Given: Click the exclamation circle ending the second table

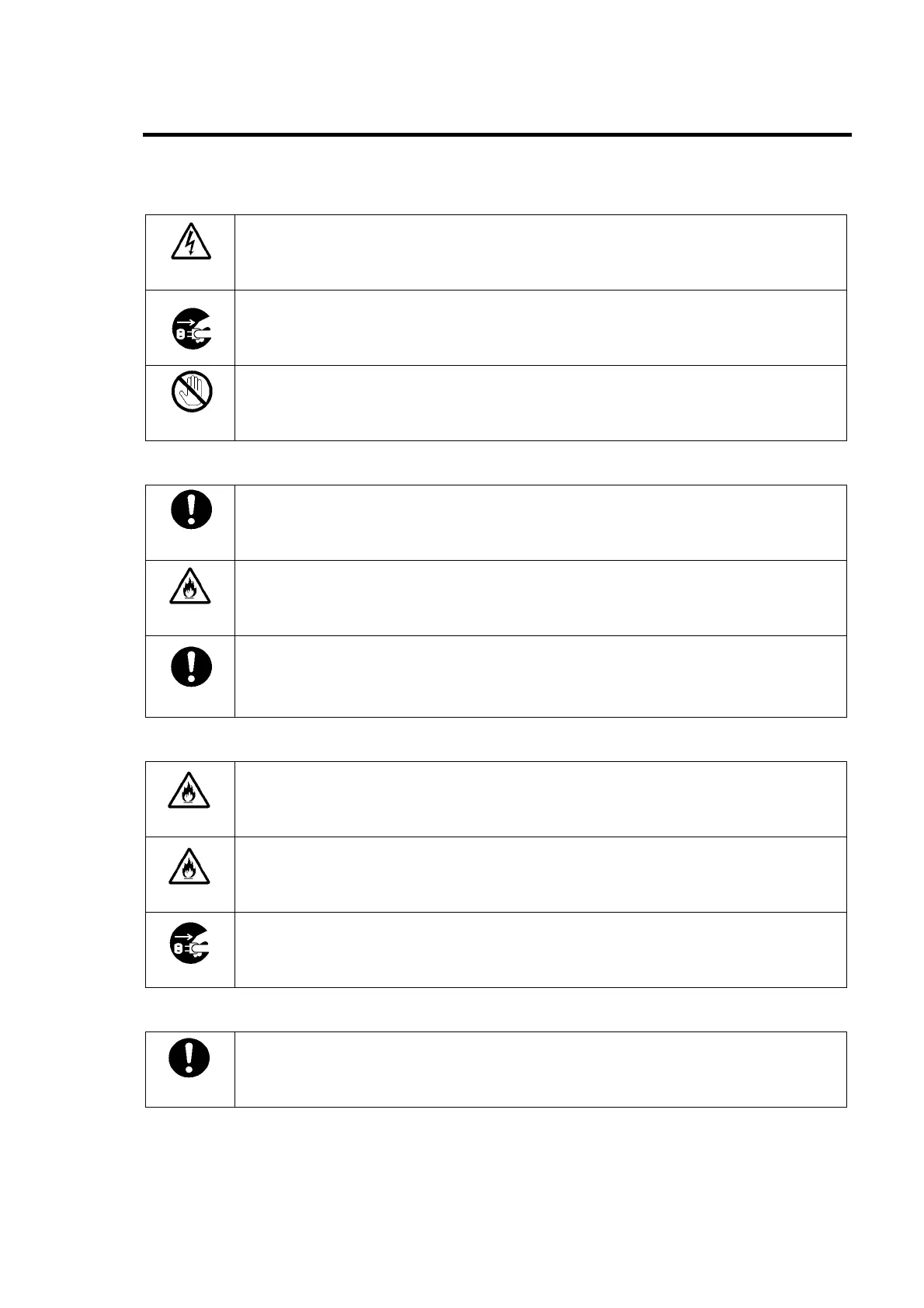Looking at the screenshot, I should (190, 666).
